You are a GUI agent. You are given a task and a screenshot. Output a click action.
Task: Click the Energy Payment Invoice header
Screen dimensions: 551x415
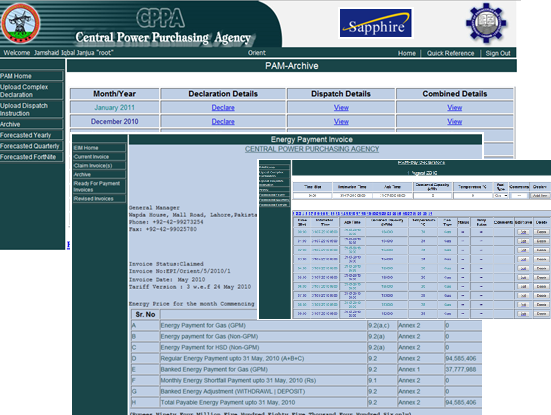pyautogui.click(x=311, y=140)
